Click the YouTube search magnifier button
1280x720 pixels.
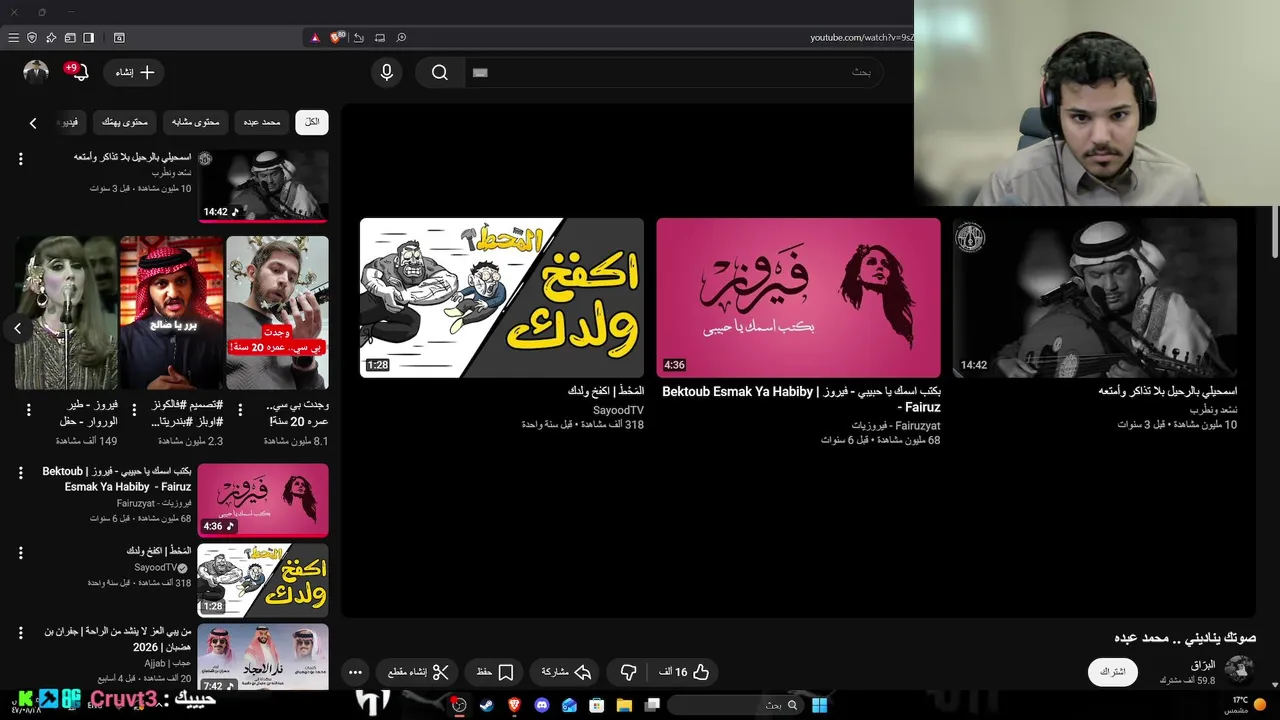[x=440, y=72]
